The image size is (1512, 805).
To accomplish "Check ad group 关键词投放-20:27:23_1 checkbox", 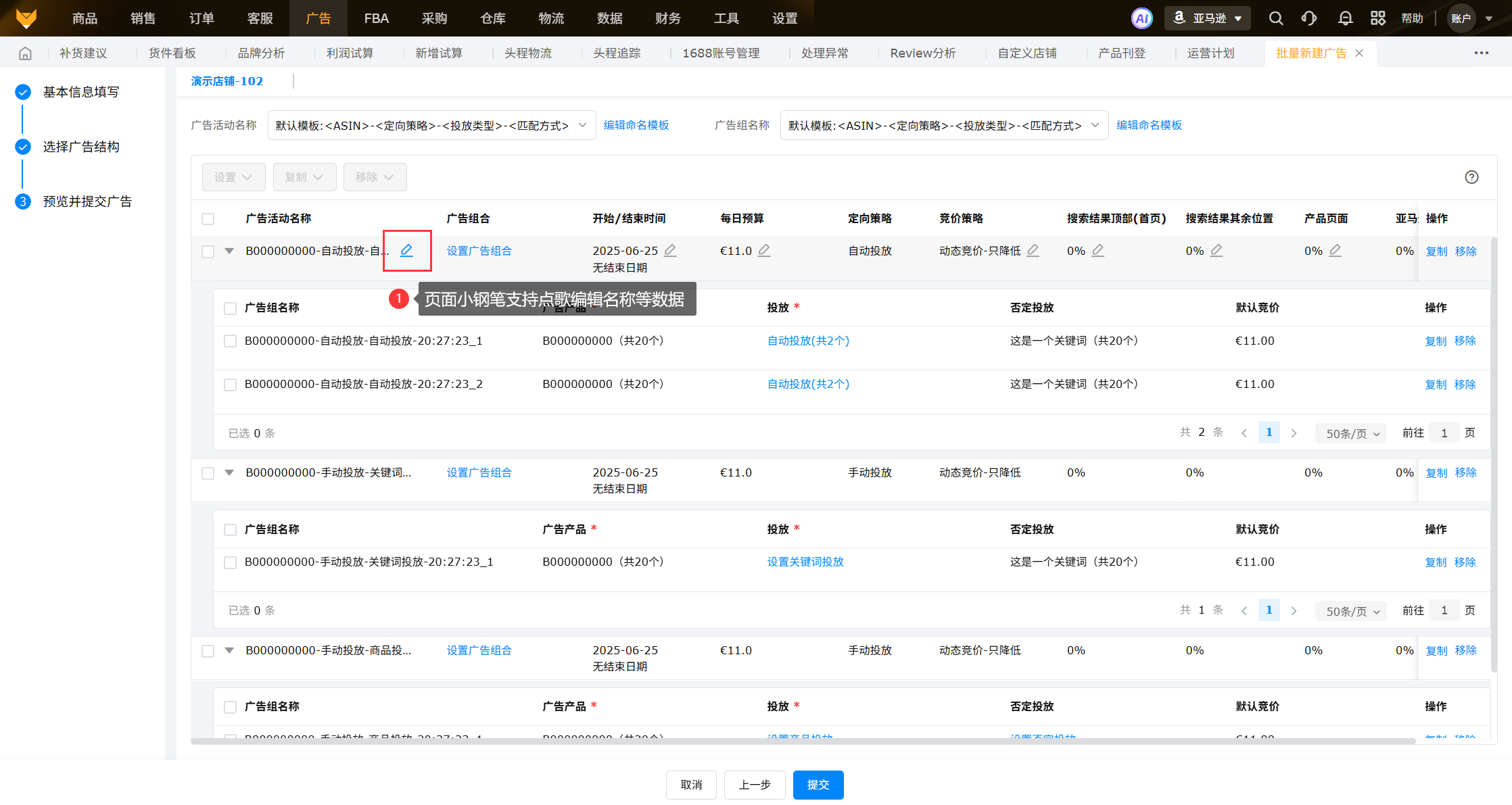I will [x=230, y=562].
